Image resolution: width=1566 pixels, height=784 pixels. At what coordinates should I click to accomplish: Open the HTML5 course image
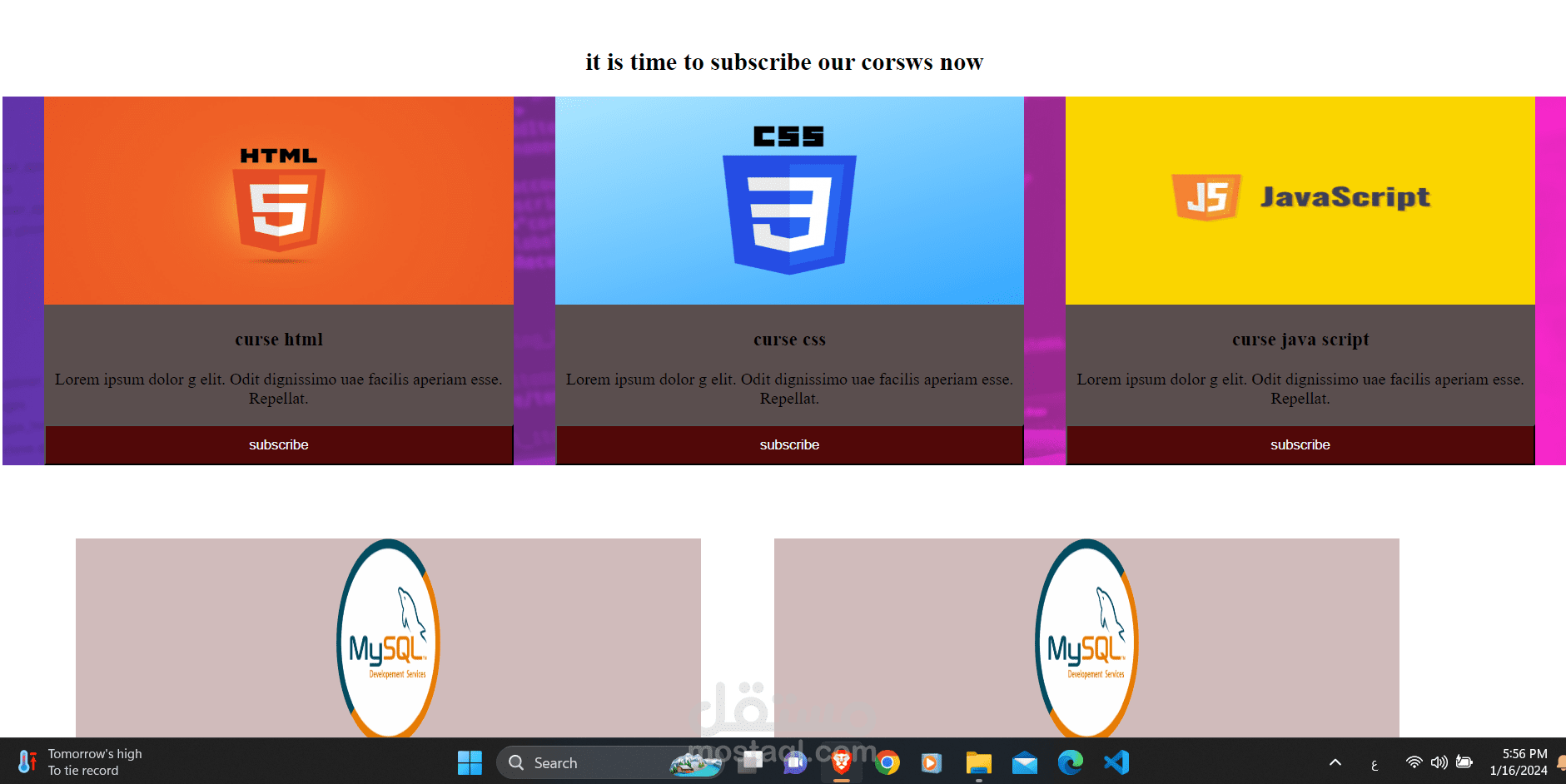tap(279, 201)
